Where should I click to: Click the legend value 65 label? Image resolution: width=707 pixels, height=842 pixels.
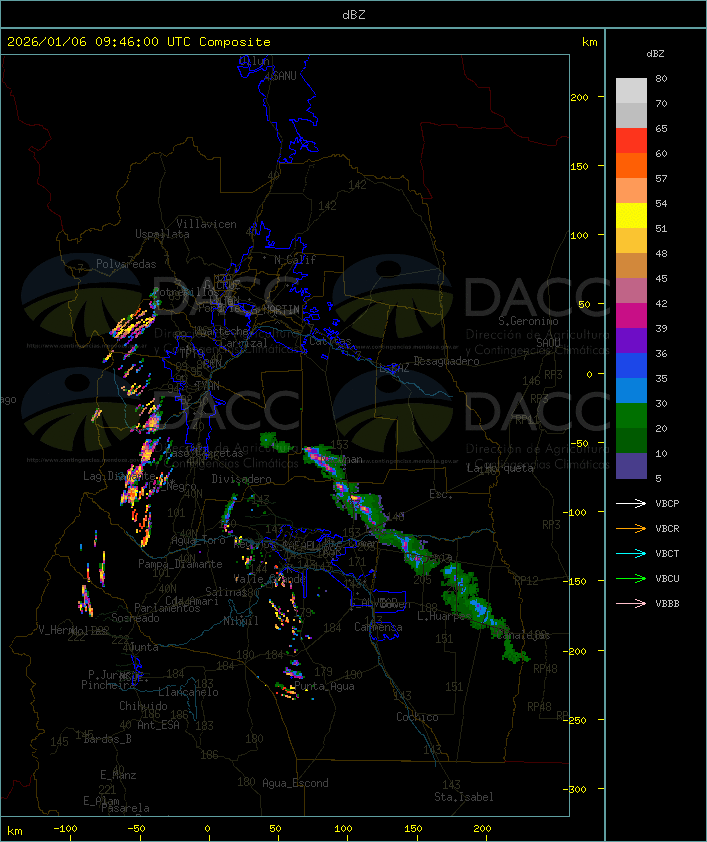tap(661, 128)
